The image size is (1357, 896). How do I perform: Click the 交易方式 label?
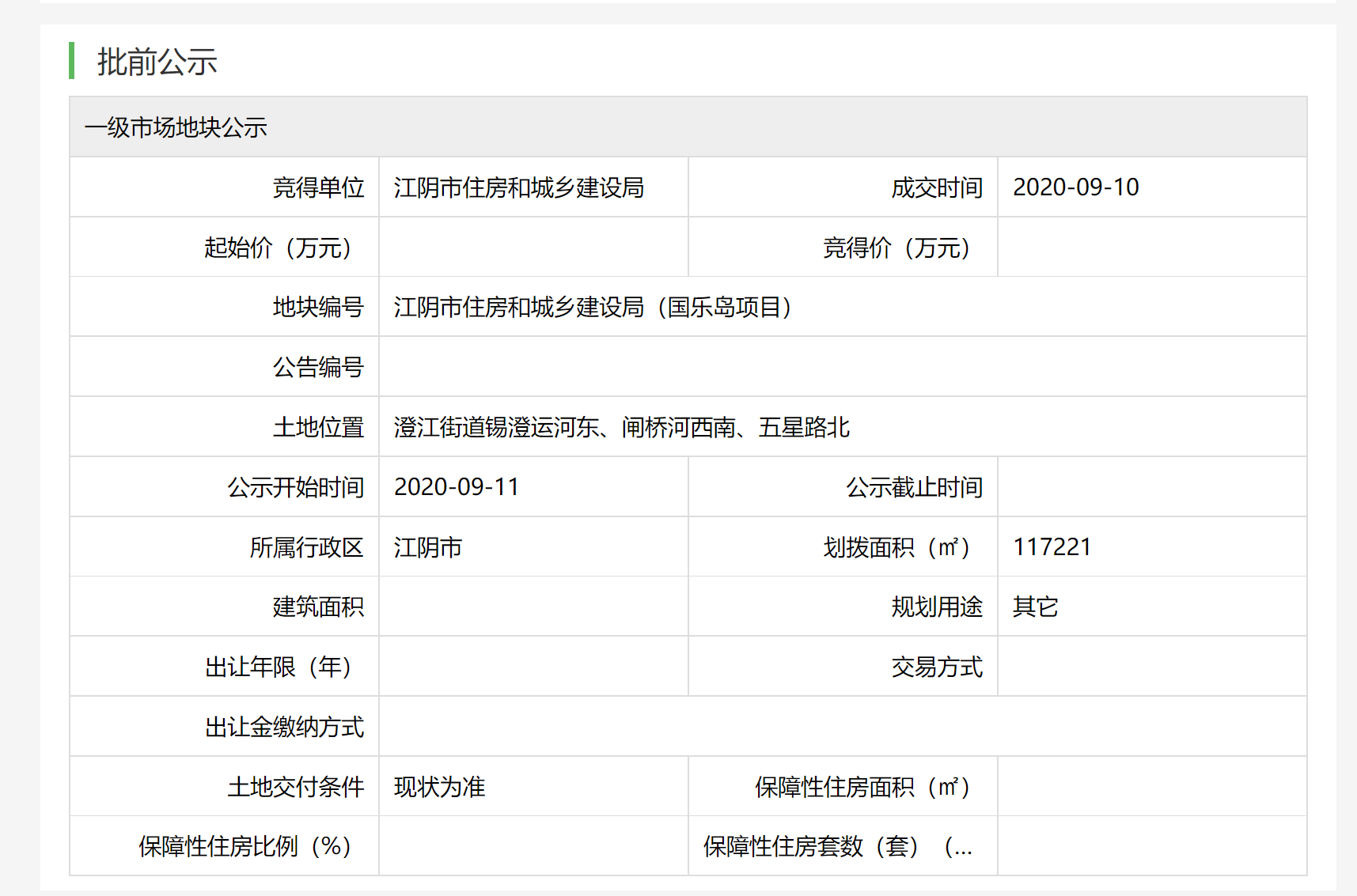(x=937, y=667)
